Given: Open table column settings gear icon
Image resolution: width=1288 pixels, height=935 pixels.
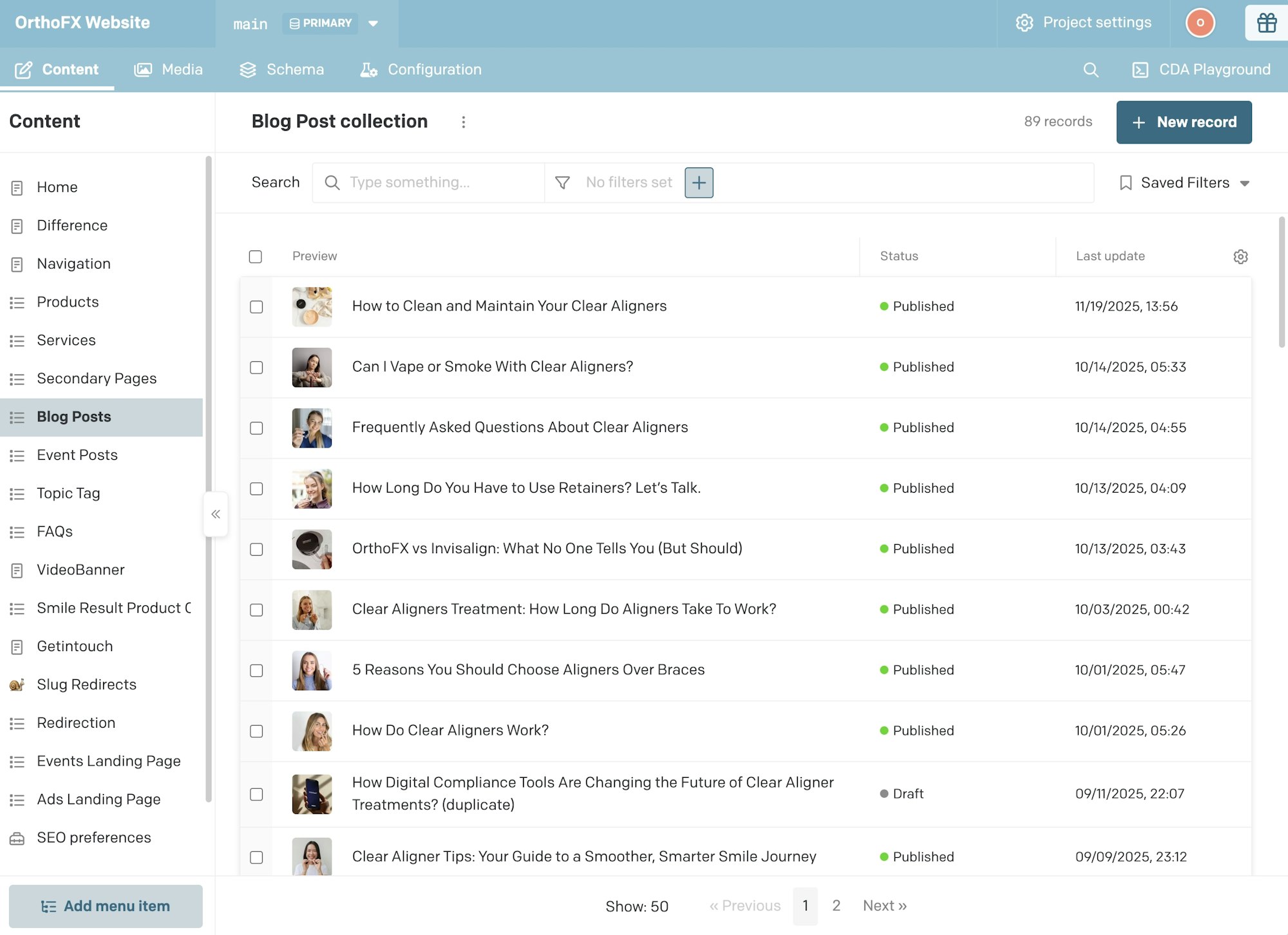Looking at the screenshot, I should point(1240,256).
